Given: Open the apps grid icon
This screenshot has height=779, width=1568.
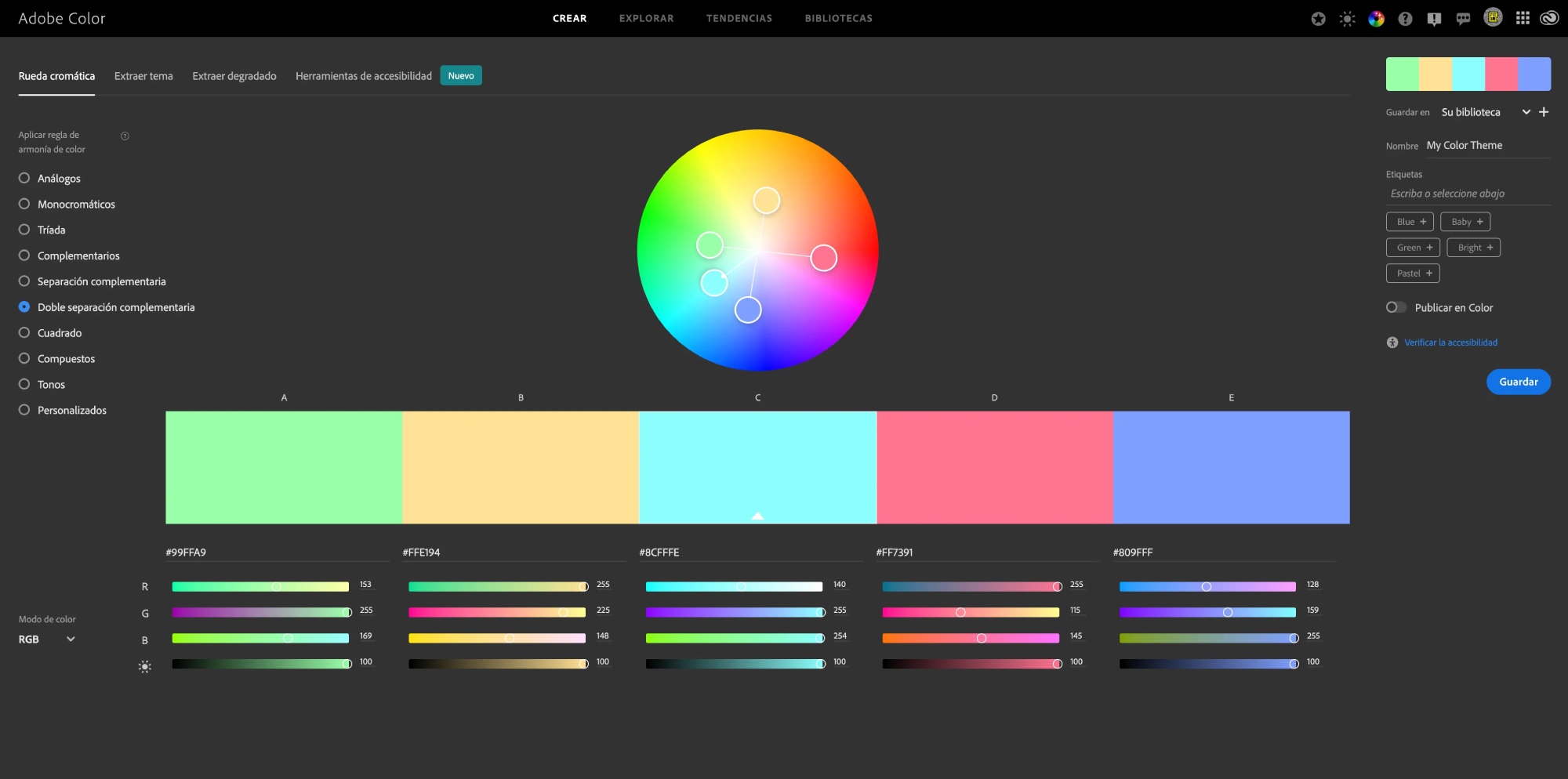Looking at the screenshot, I should pyautogui.click(x=1523, y=18).
